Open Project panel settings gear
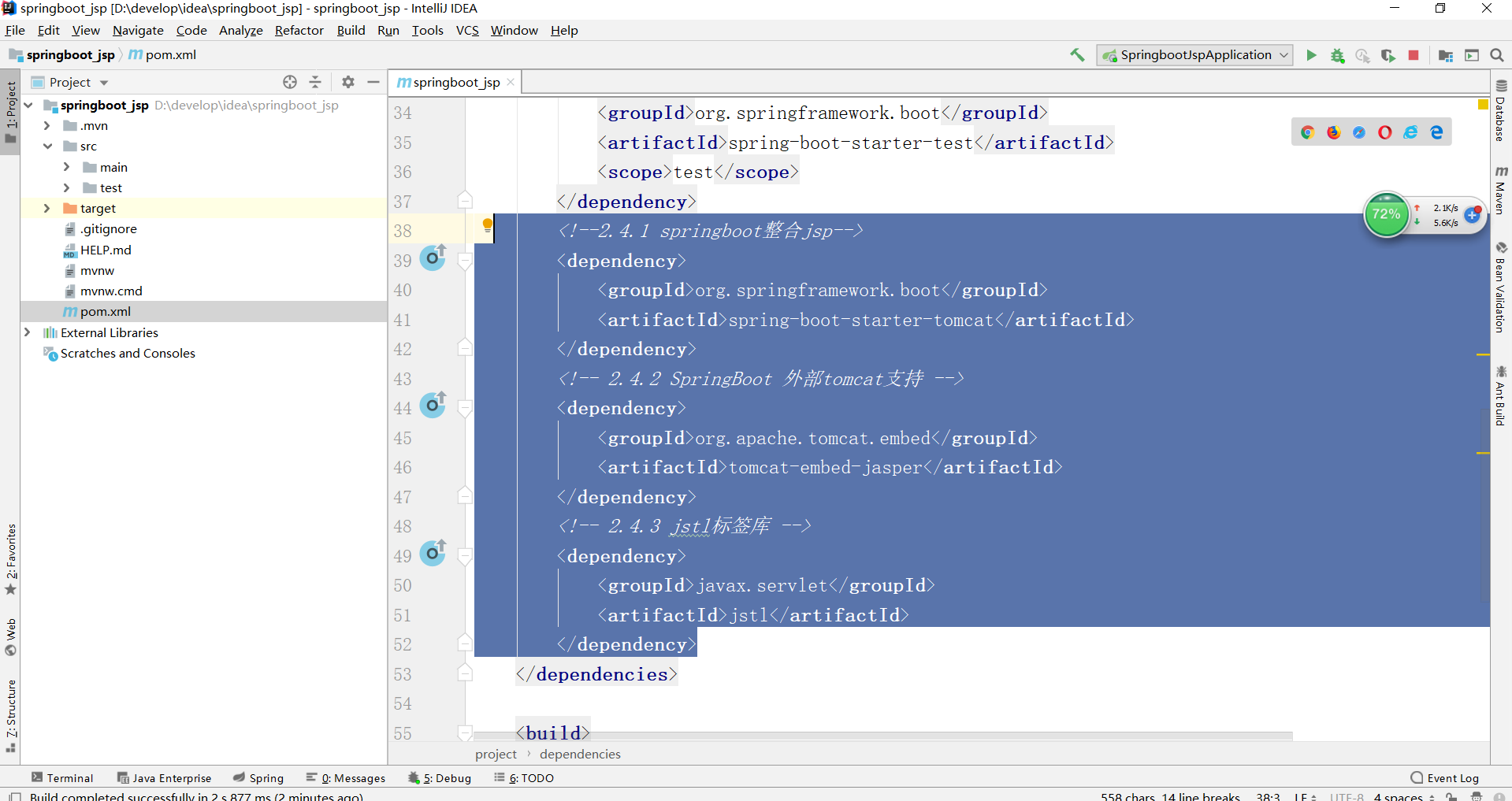Viewport: 1512px width, 801px height. coord(348,82)
